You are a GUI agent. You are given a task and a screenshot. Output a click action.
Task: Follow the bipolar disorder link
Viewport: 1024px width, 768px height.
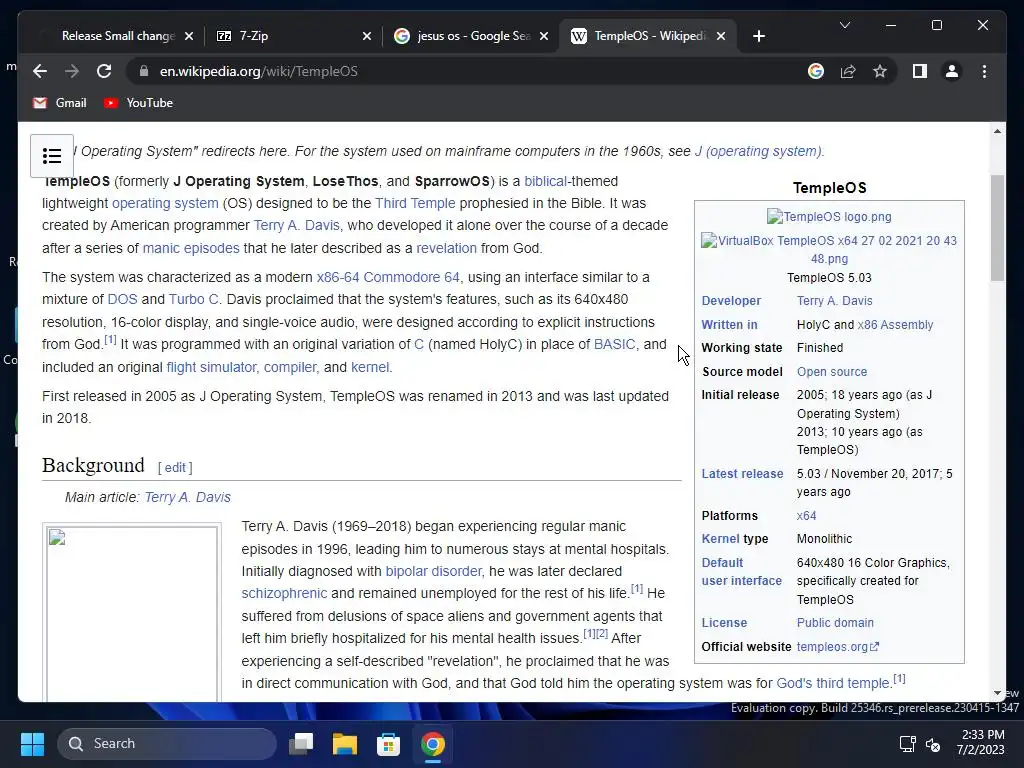tap(433, 571)
